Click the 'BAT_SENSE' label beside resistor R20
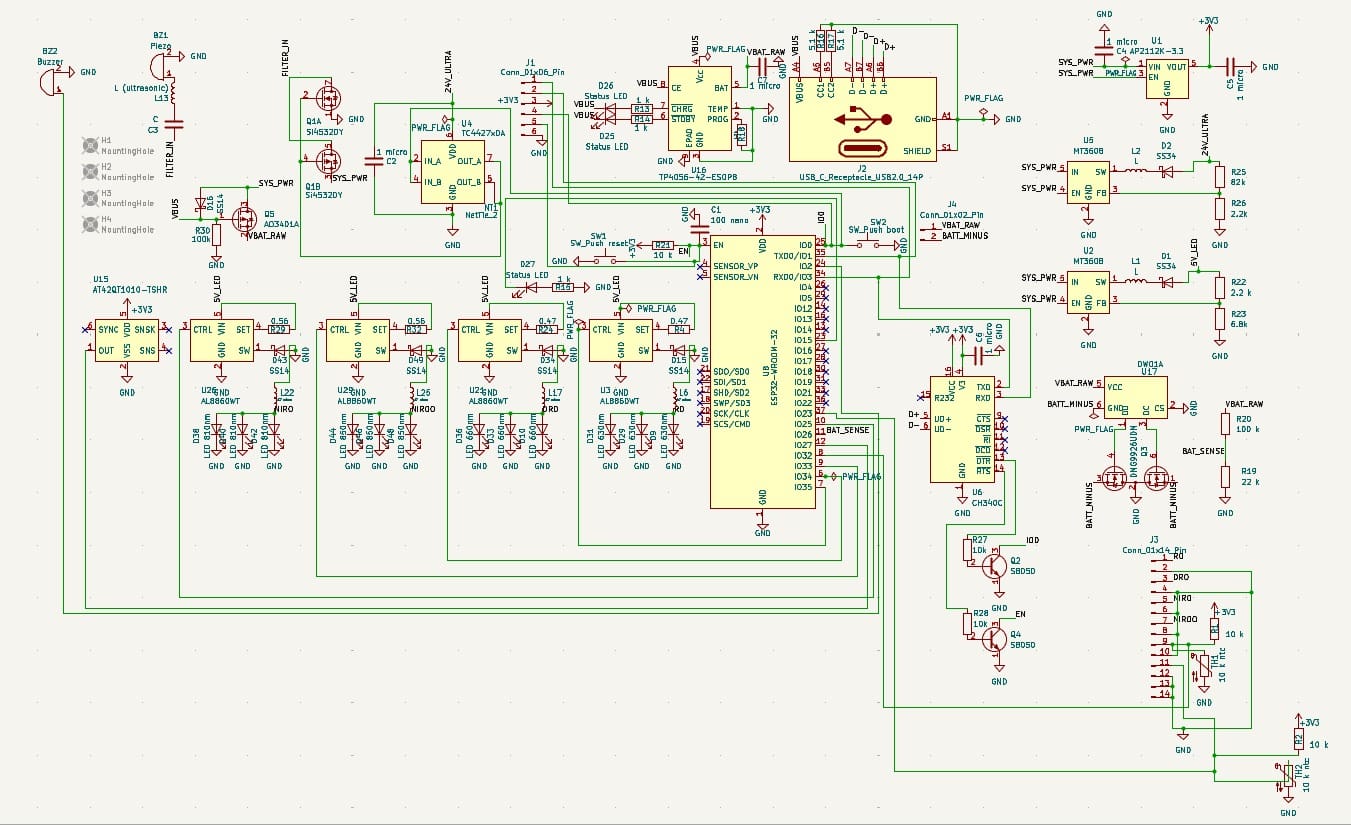This screenshot has width=1351, height=825. click(1203, 452)
